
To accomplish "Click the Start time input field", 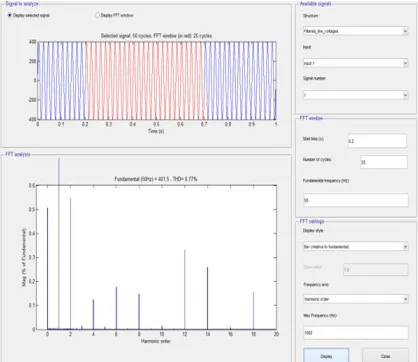I will coord(377,141).
